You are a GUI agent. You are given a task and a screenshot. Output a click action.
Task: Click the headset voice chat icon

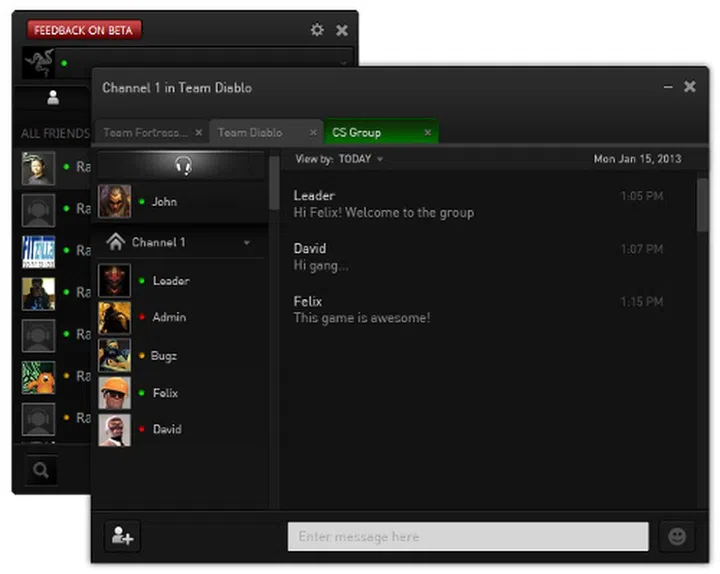182,165
